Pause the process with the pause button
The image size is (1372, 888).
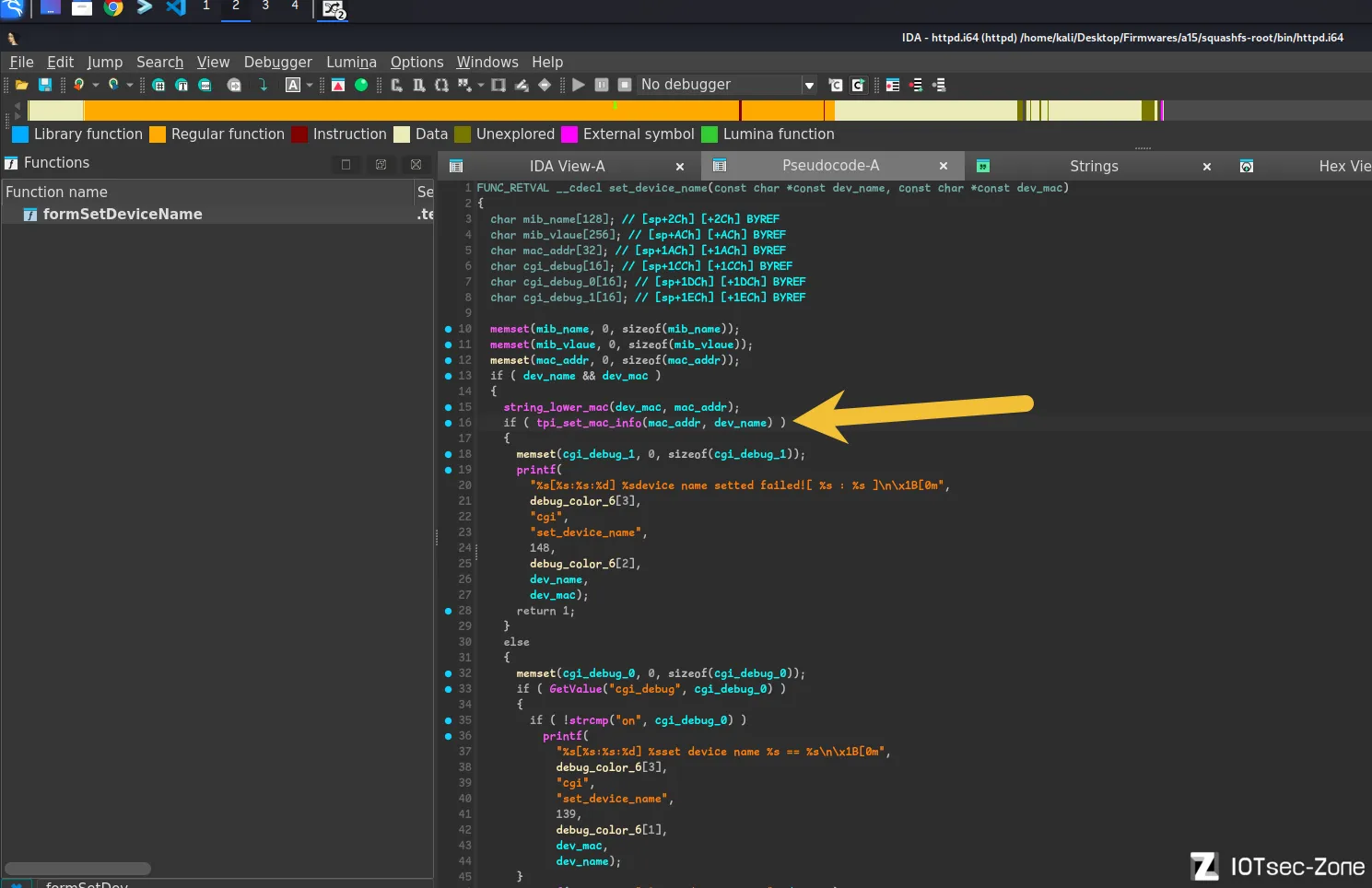click(602, 85)
